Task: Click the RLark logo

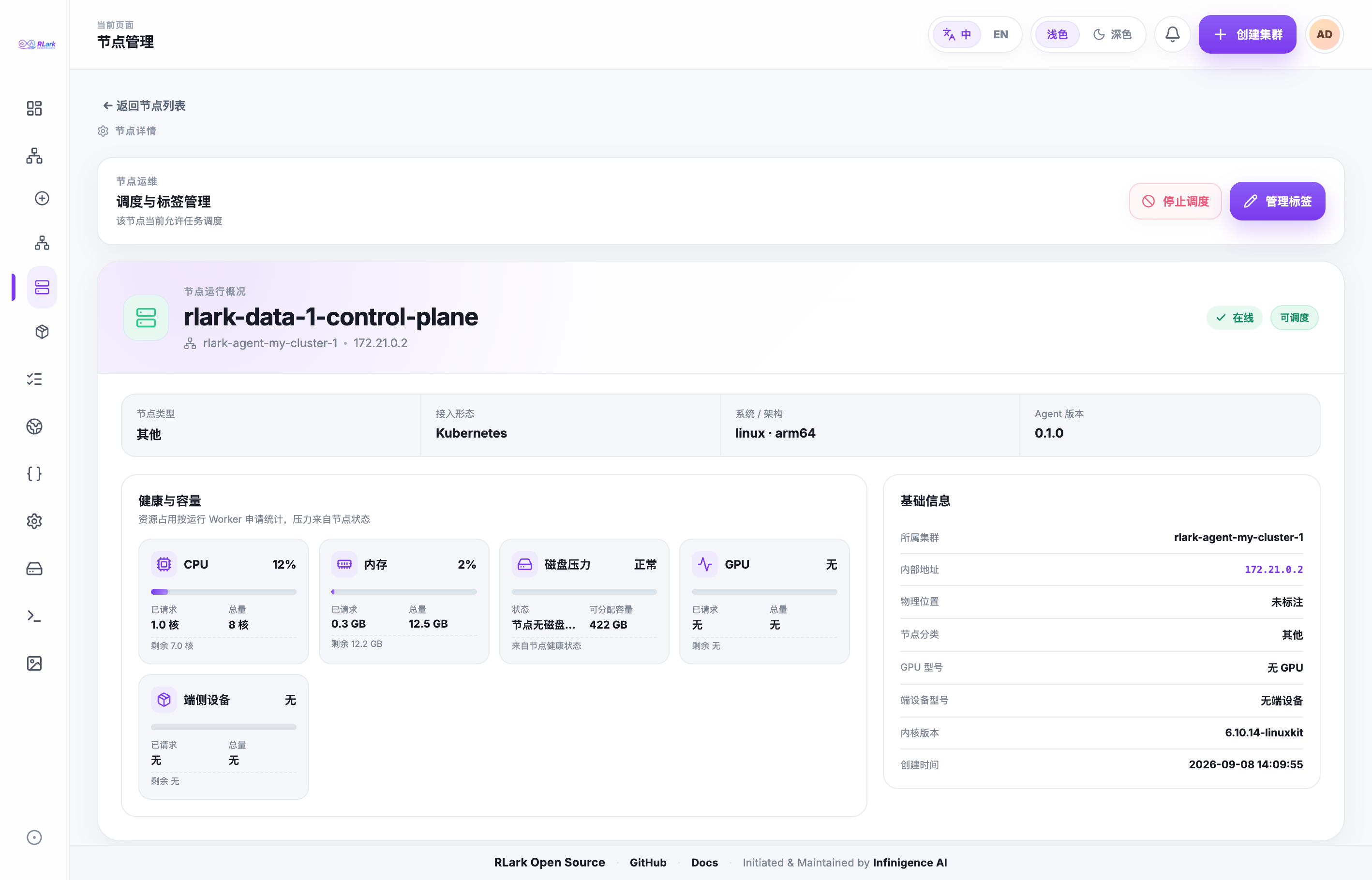Action: [x=37, y=44]
